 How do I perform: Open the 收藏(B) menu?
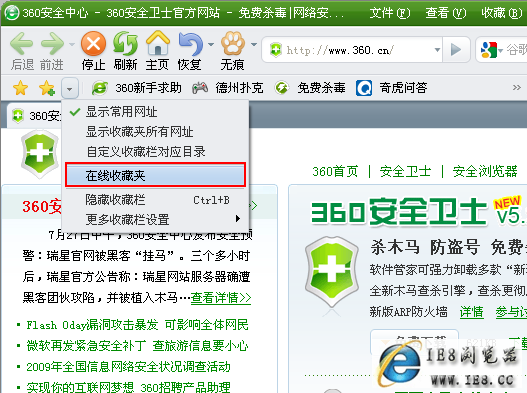click(502, 13)
